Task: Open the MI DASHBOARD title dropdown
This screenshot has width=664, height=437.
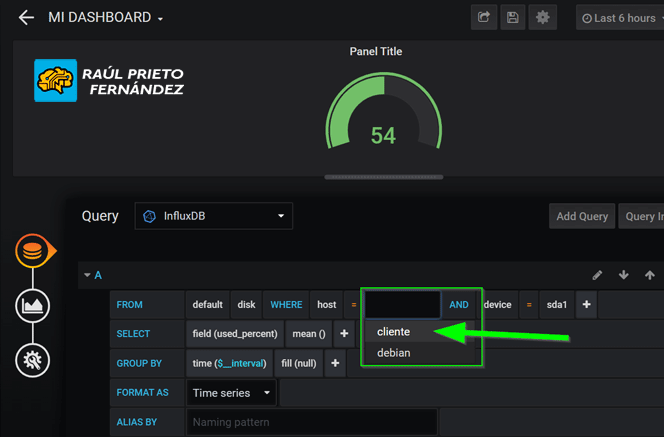Action: click(x=106, y=18)
